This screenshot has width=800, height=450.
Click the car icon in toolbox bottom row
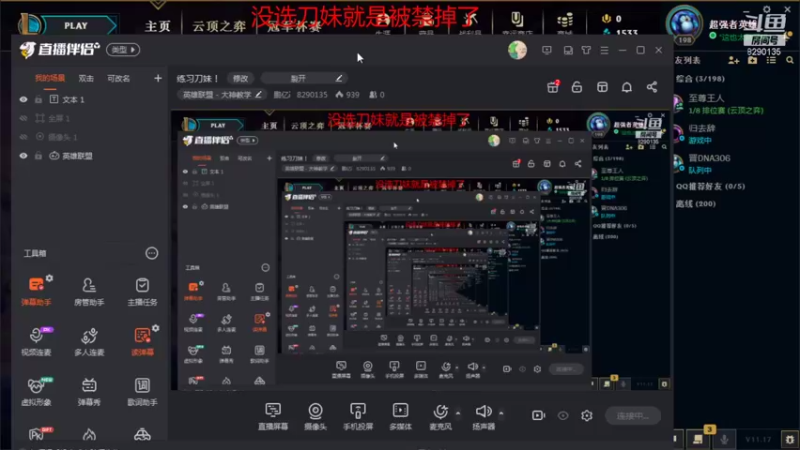click(142, 434)
